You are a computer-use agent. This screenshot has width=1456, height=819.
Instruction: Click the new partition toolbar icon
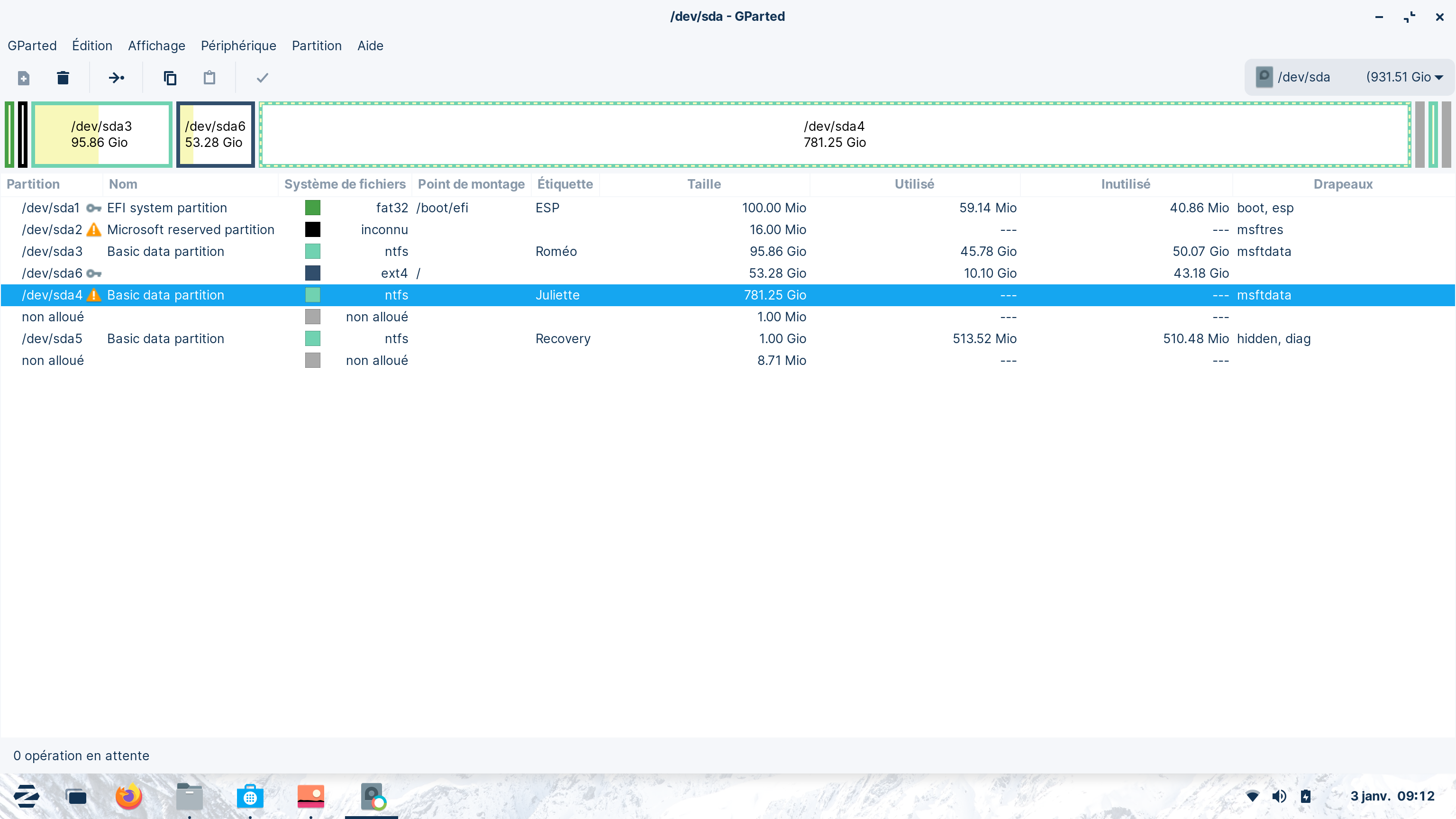coord(23,78)
